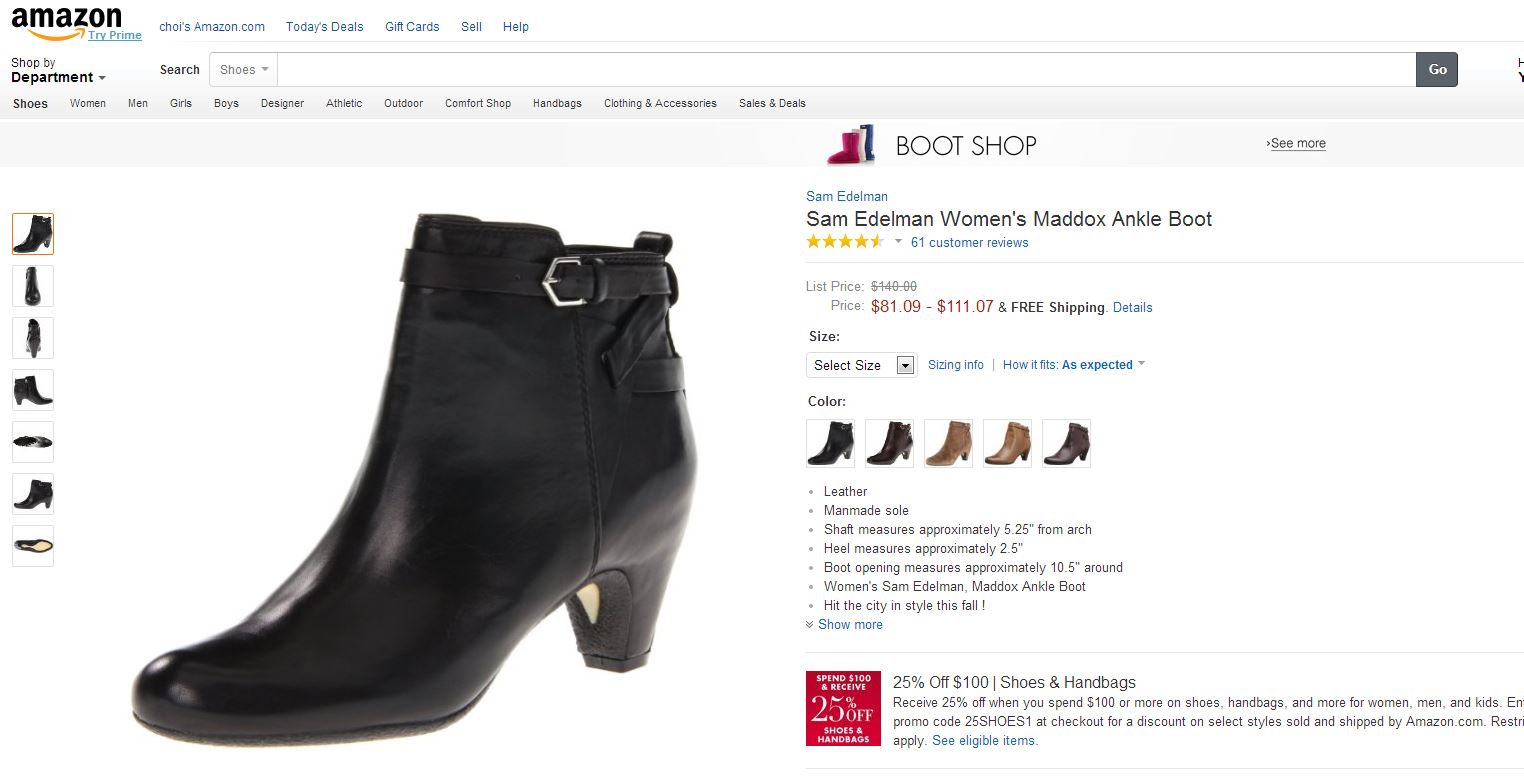Viewport: 1524px width, 779px height.
Task: Go to the Sales & Deals menu
Action: click(x=772, y=103)
